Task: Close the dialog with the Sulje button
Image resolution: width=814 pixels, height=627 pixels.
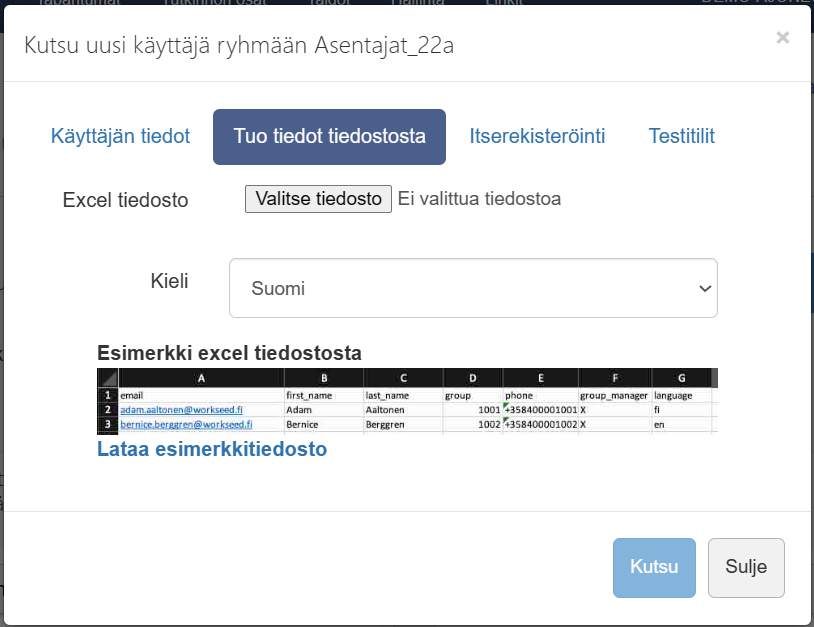Action: click(746, 567)
